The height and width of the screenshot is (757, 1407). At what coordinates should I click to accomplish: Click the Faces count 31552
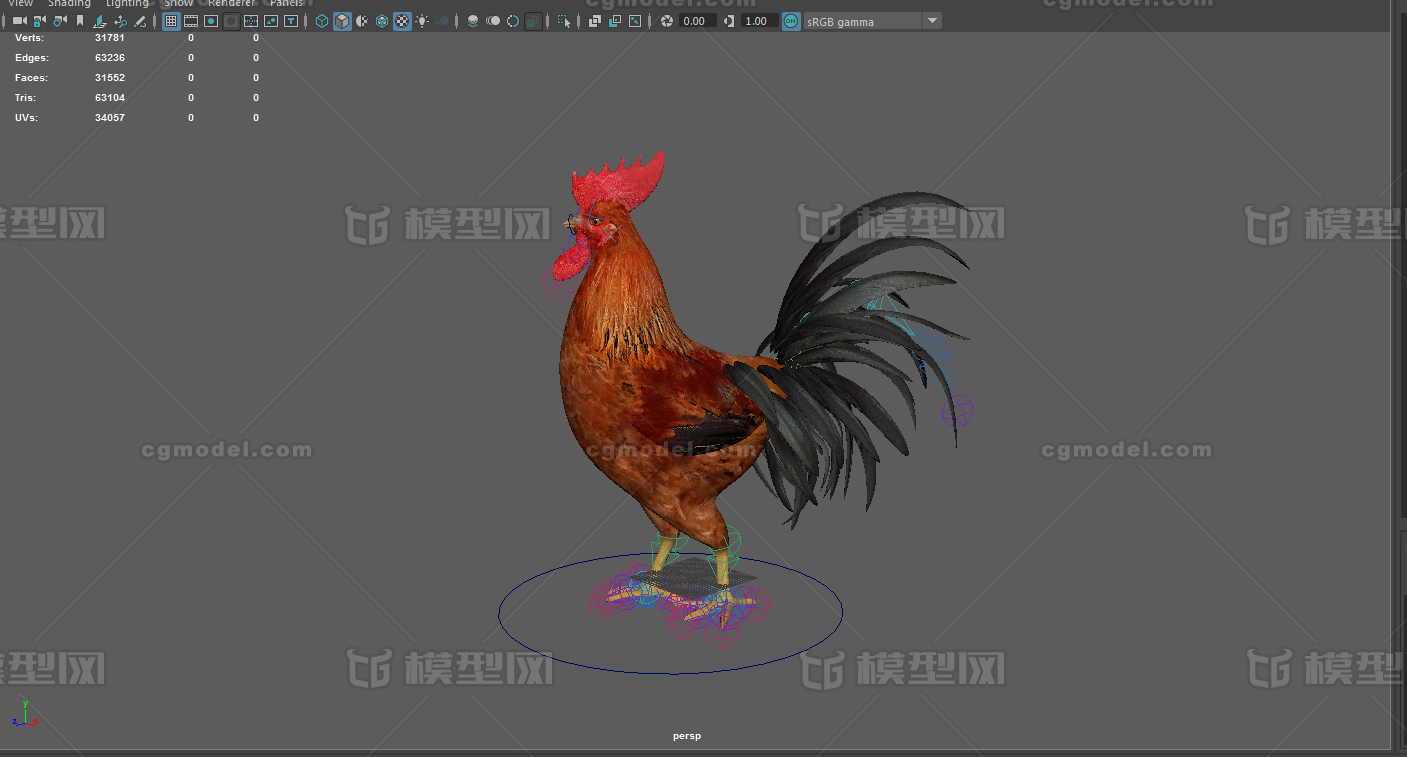(x=110, y=77)
